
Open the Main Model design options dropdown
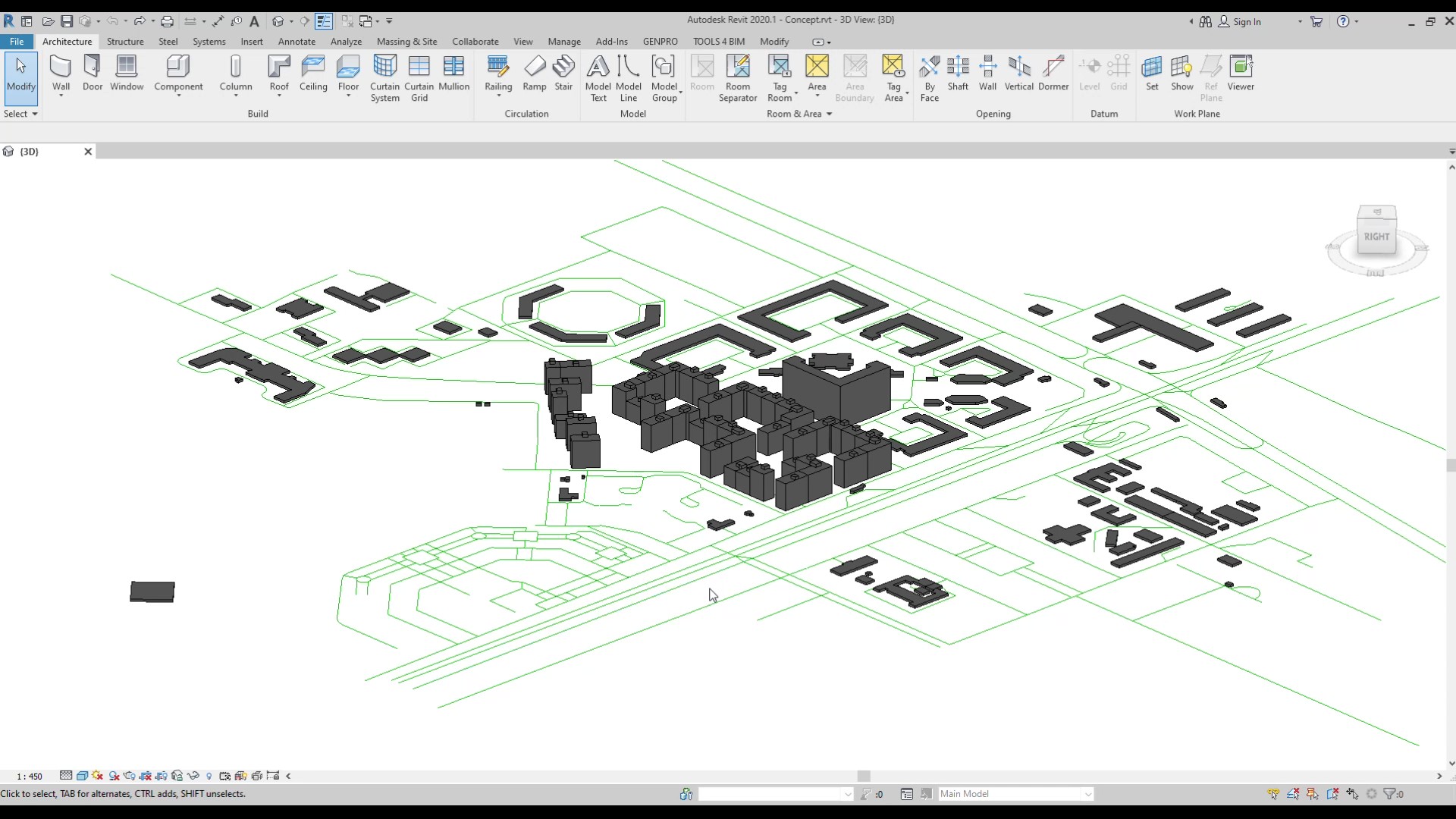click(1087, 794)
